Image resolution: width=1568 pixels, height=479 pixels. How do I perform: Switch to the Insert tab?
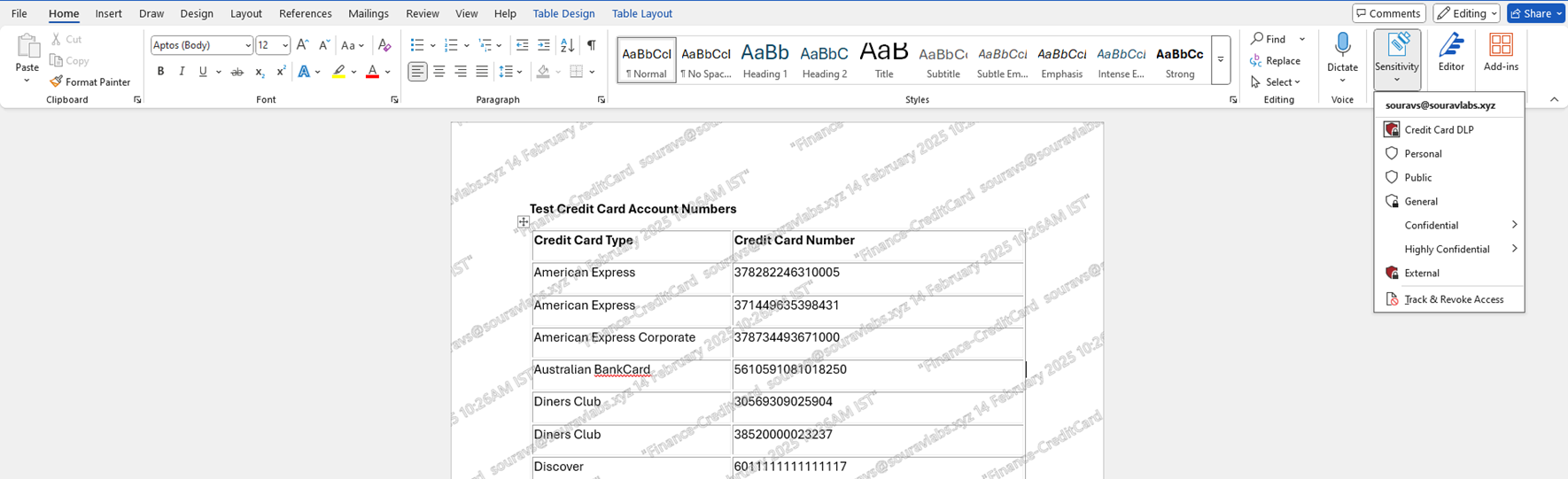[108, 13]
